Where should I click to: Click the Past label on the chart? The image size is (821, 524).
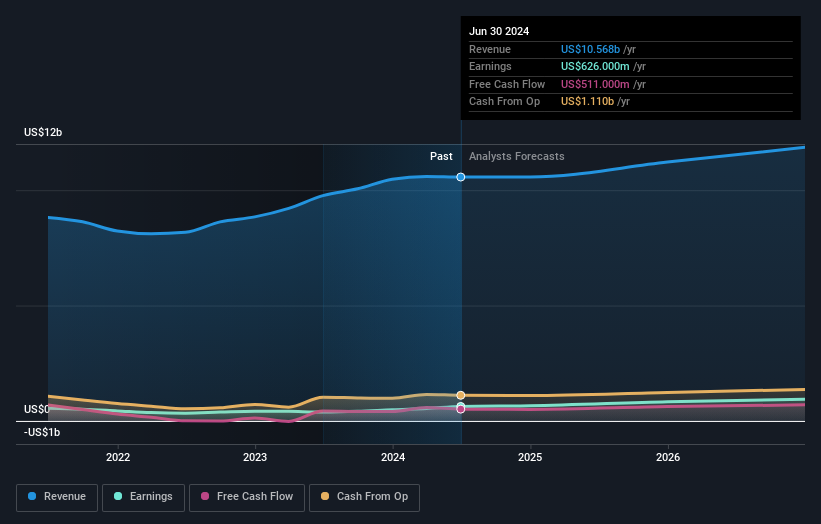(x=441, y=156)
